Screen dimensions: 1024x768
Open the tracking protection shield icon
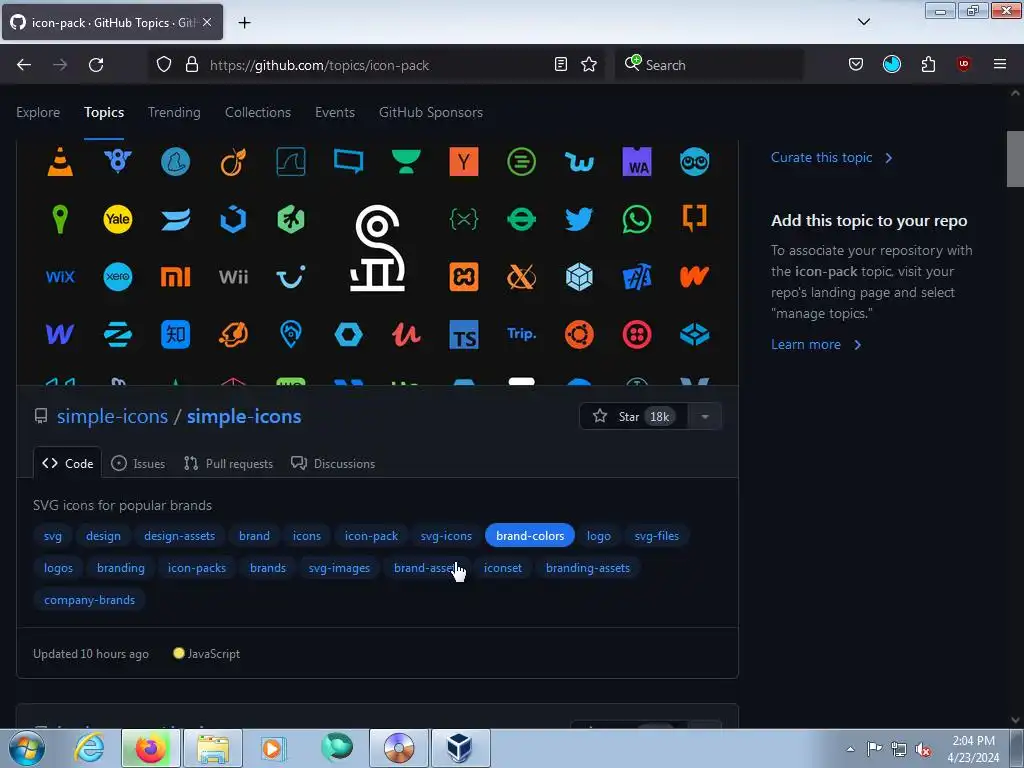[164, 65]
